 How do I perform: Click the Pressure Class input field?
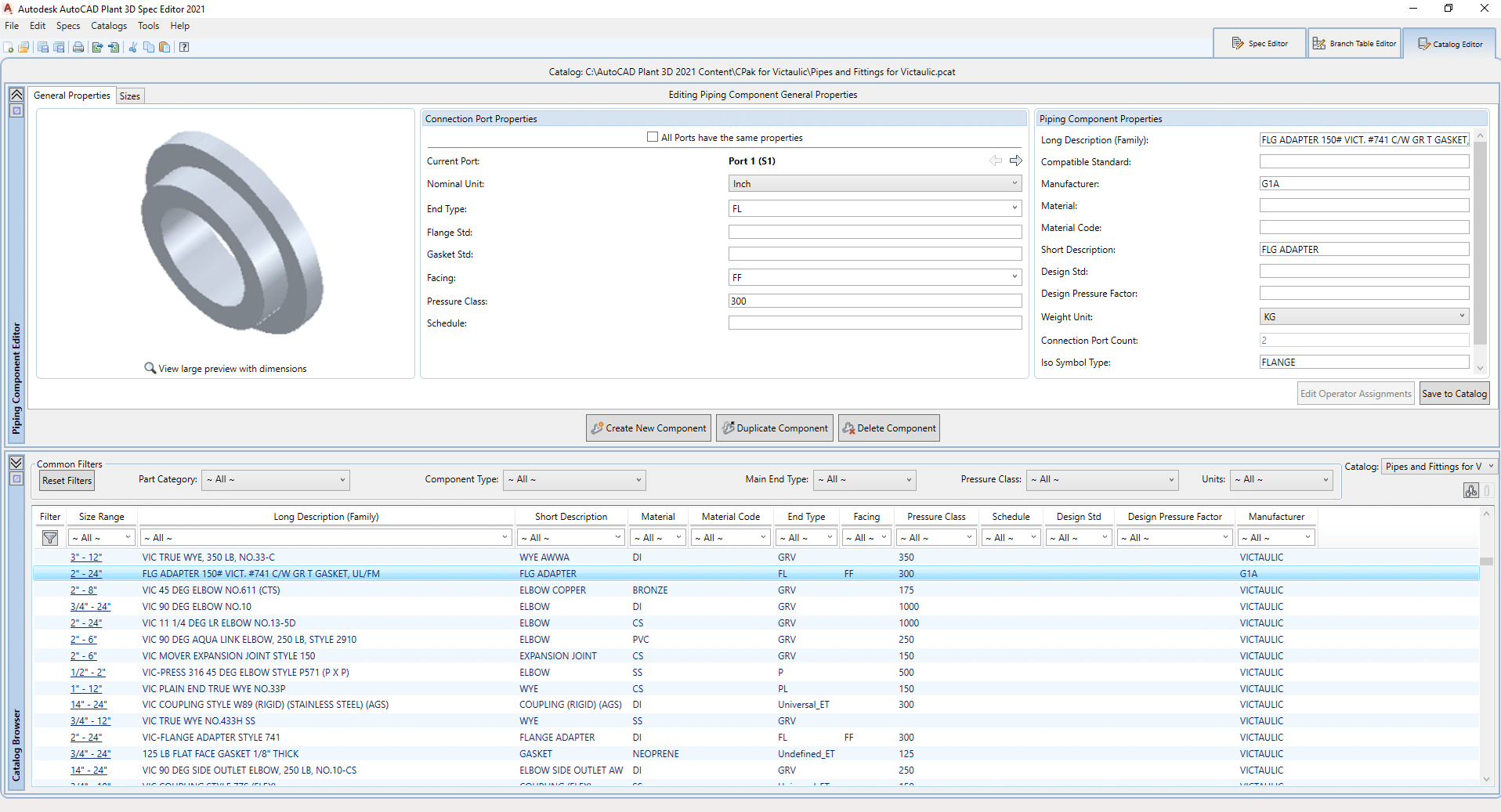pos(874,301)
